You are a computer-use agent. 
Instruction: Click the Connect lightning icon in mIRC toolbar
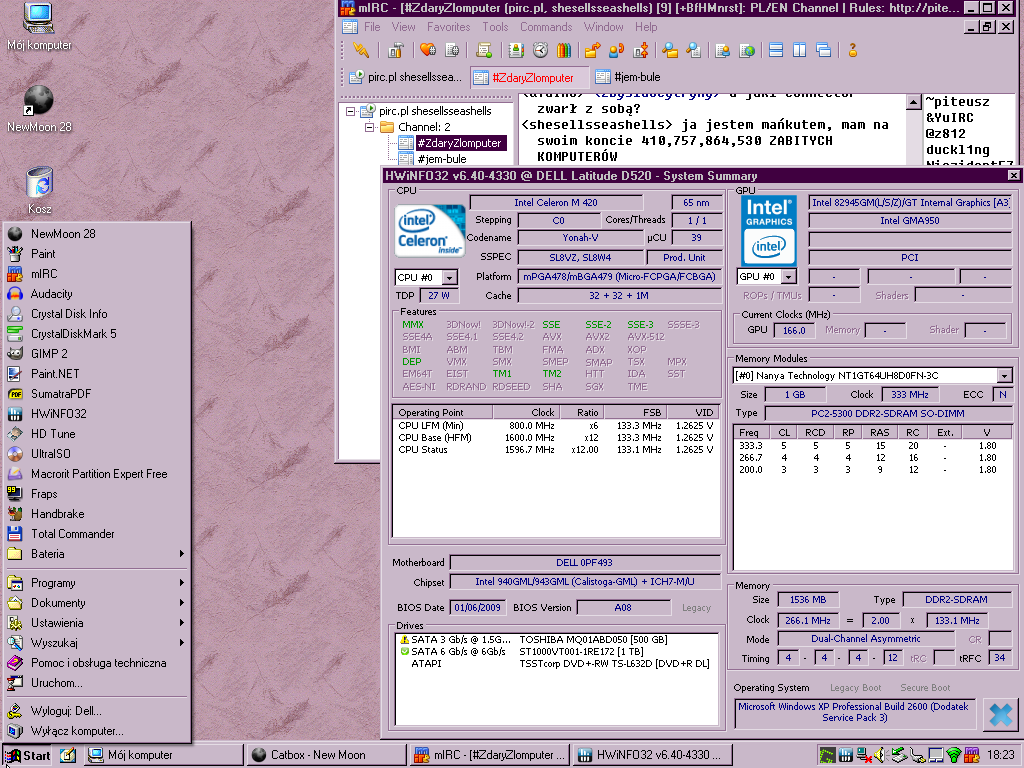(360, 50)
